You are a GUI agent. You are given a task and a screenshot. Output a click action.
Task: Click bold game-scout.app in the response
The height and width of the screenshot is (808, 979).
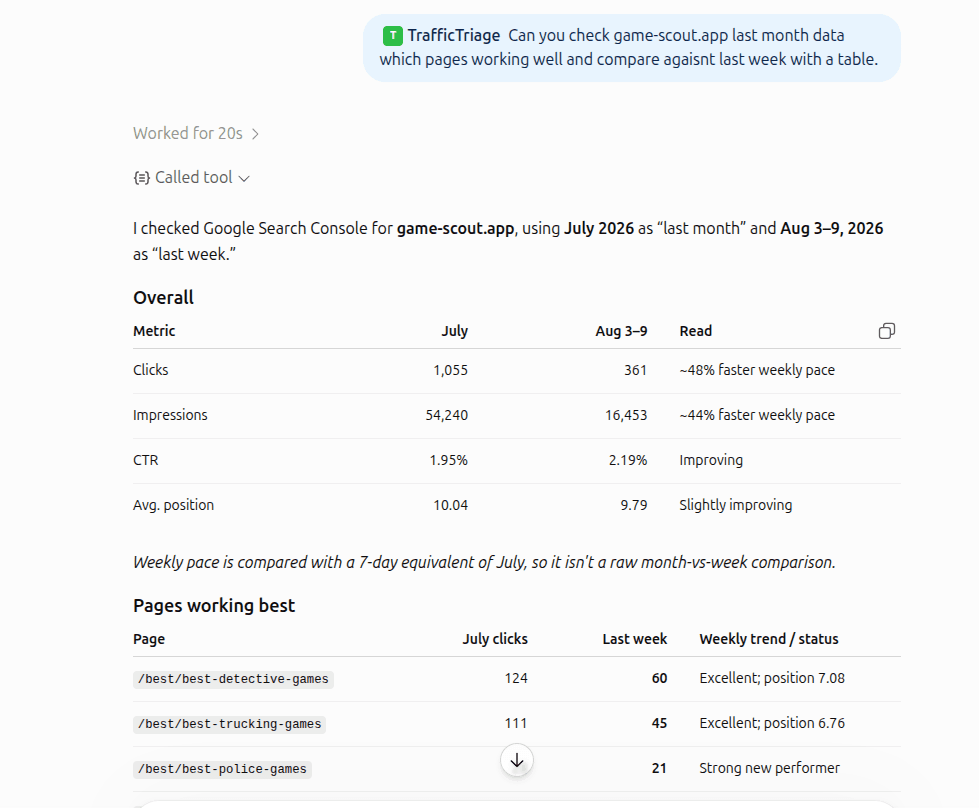pos(455,229)
